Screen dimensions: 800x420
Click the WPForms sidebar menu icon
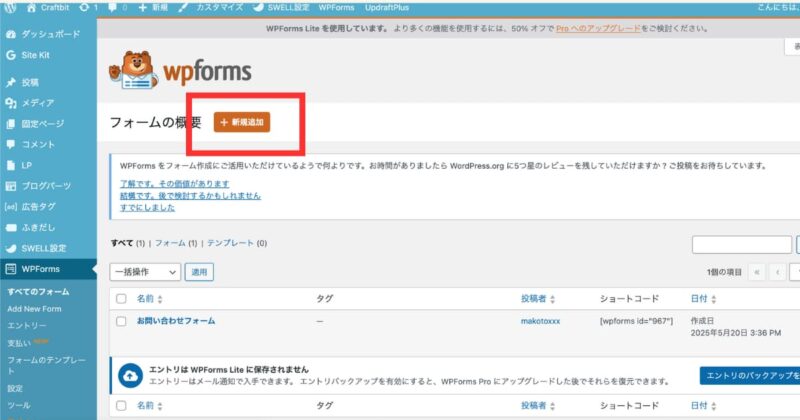(x=11, y=269)
